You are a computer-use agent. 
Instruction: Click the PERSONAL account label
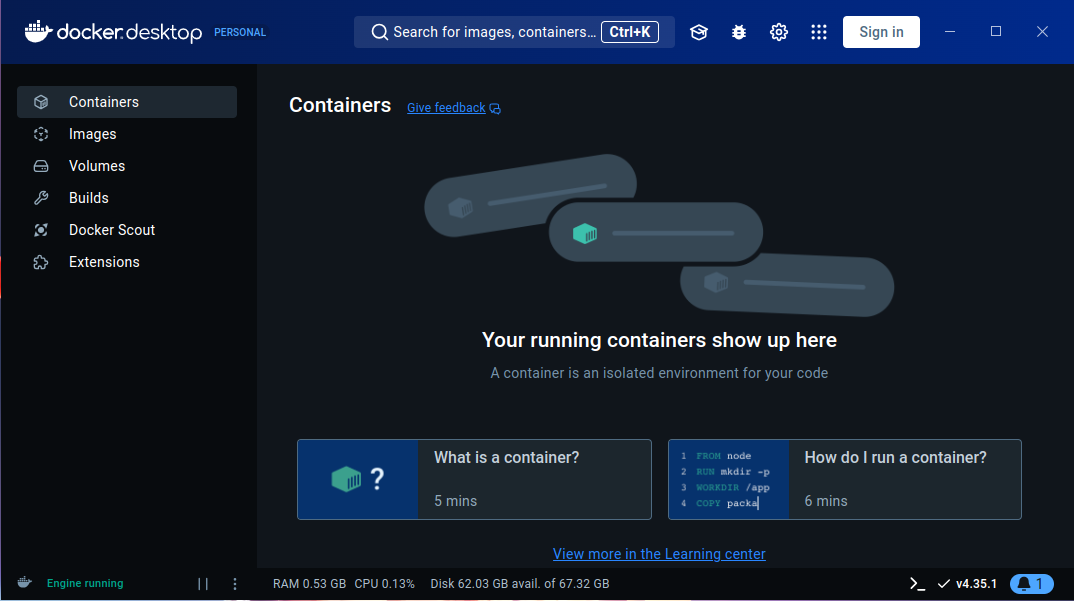click(x=239, y=31)
